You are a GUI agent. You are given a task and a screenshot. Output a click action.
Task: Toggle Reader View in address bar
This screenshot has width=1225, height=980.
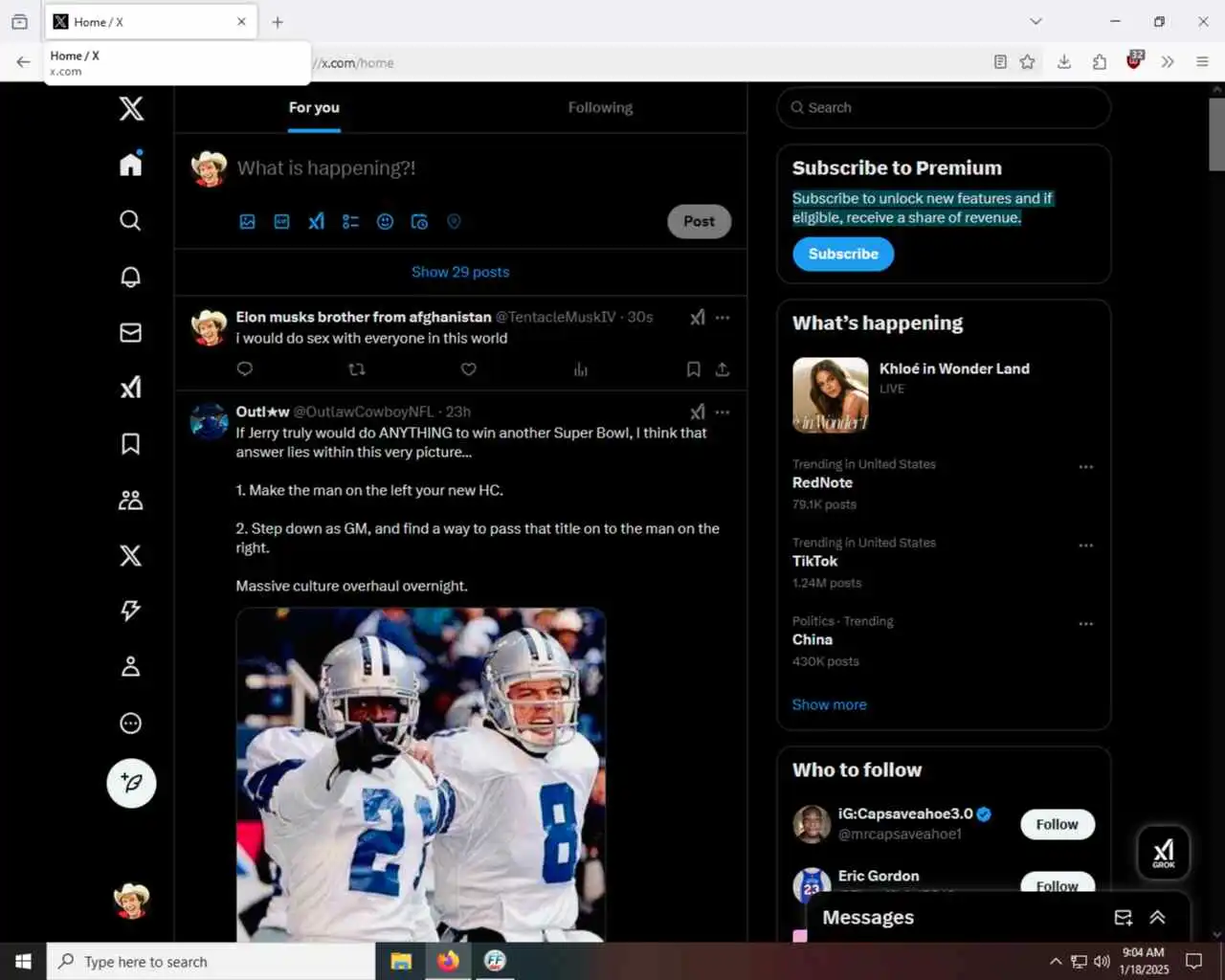(x=1000, y=62)
